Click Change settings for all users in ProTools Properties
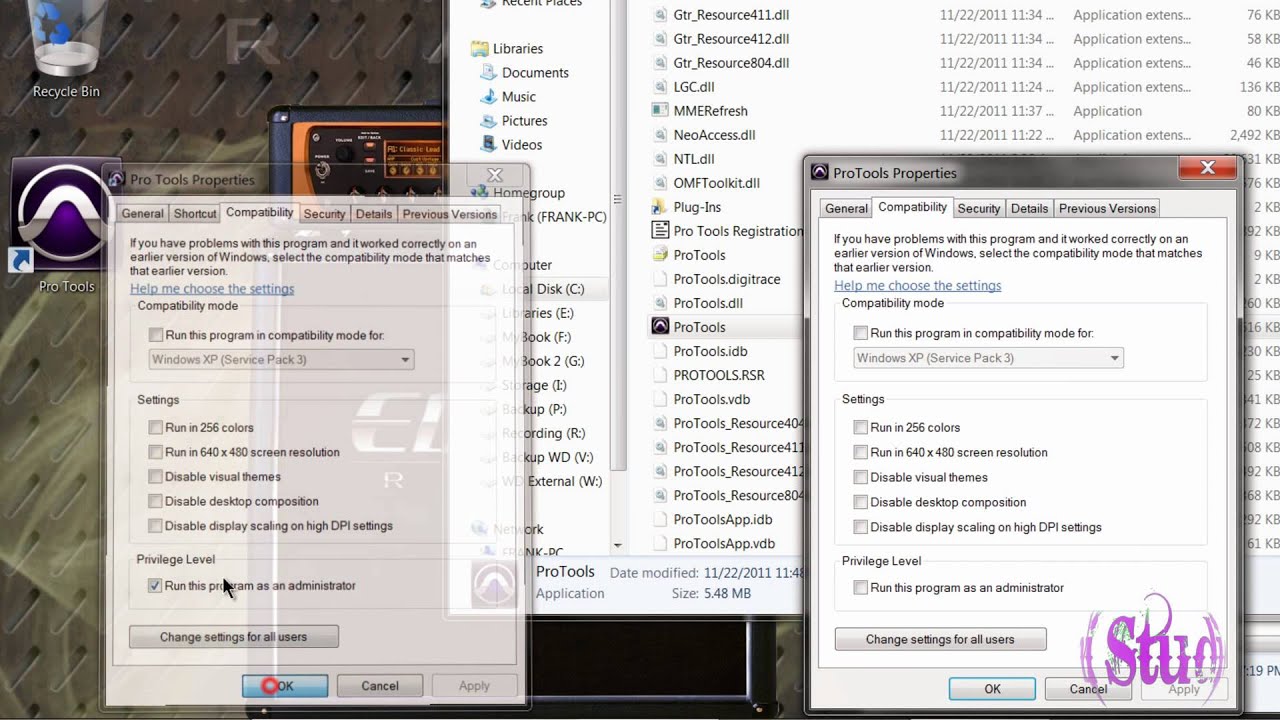Screen dimensions: 1280x720 (940, 639)
